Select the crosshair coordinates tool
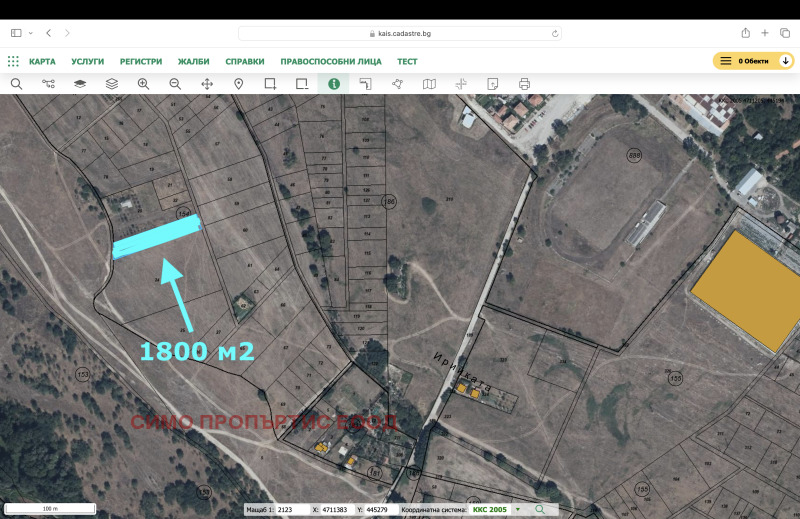Viewport: 800px width, 519px height. click(x=461, y=84)
